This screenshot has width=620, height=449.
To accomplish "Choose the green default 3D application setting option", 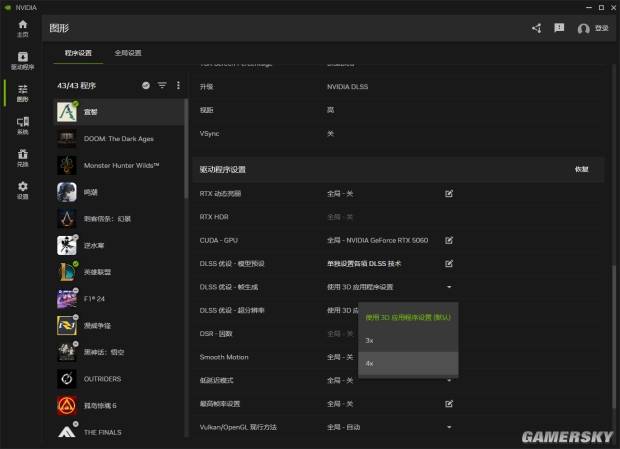I will coord(408,317).
